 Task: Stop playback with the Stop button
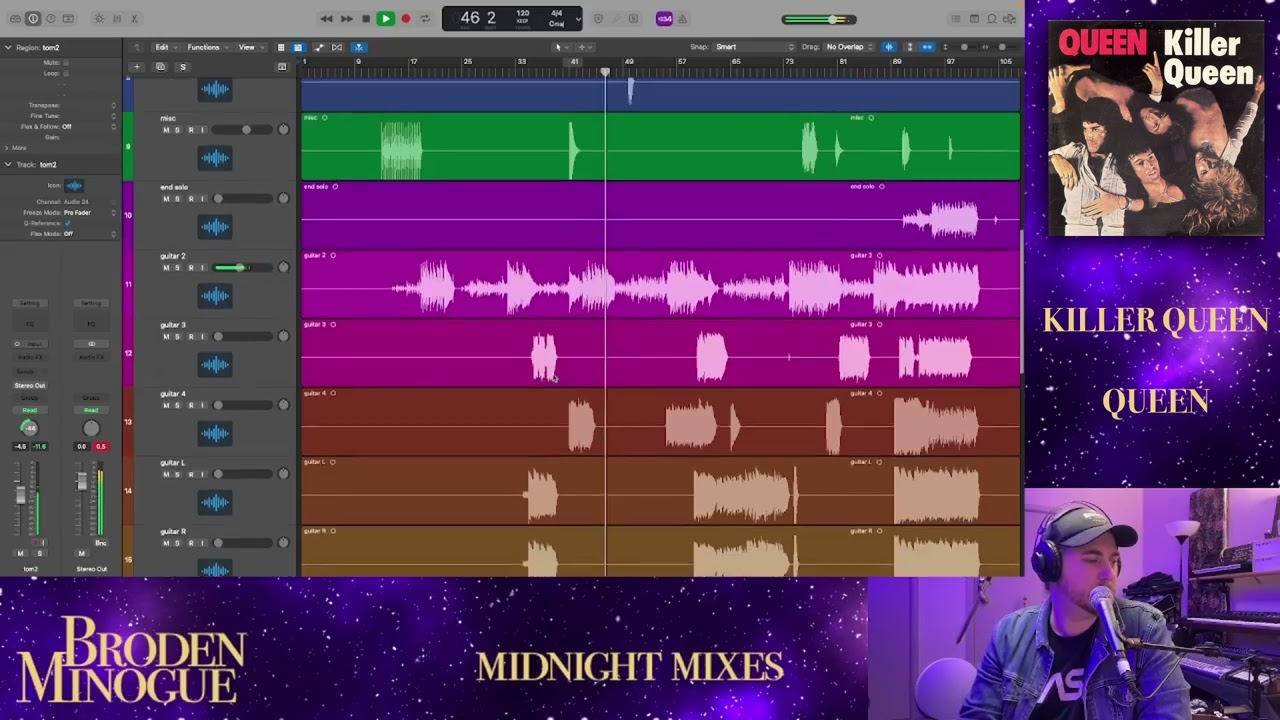pyautogui.click(x=366, y=18)
